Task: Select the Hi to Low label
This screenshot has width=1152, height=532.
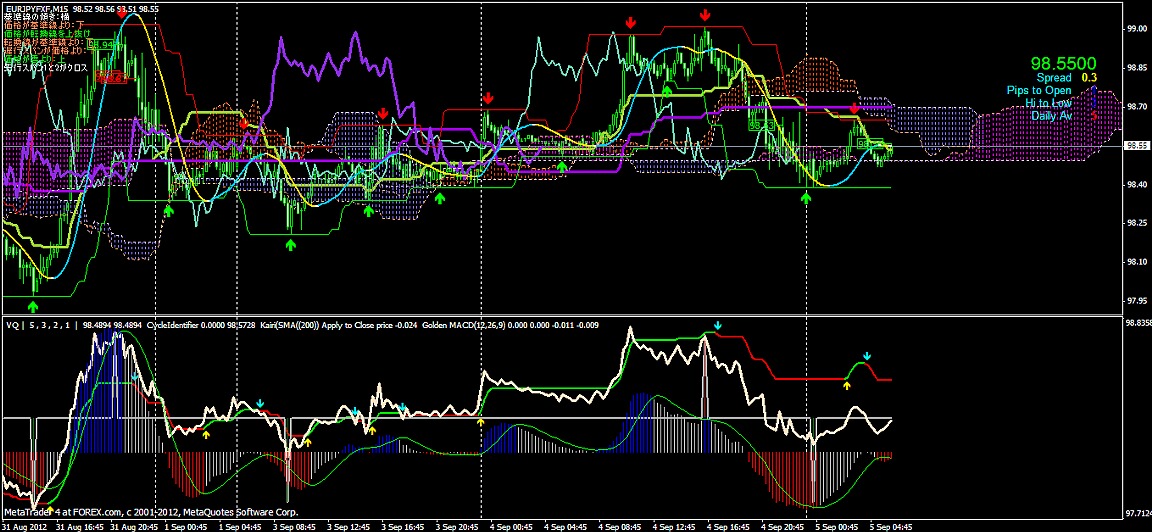Action: [x=1047, y=103]
